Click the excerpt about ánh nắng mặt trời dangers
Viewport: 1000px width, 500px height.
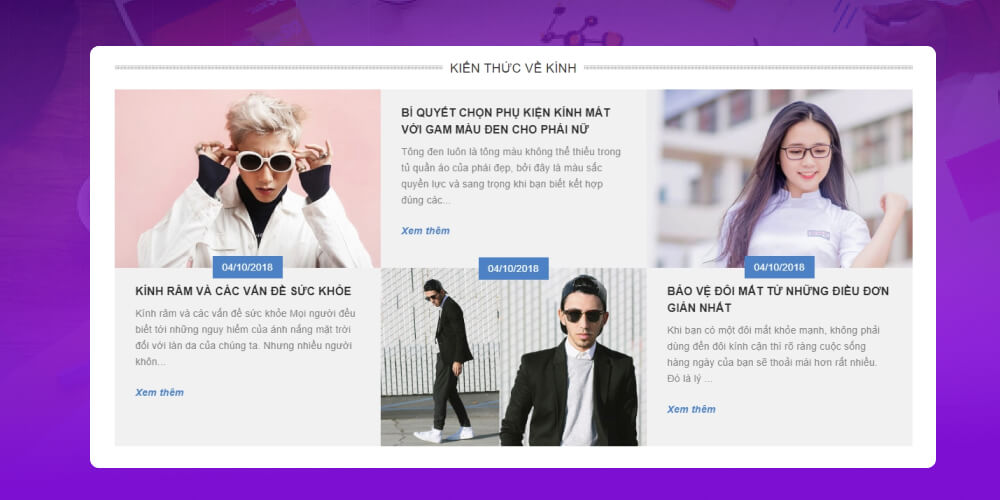click(x=246, y=338)
